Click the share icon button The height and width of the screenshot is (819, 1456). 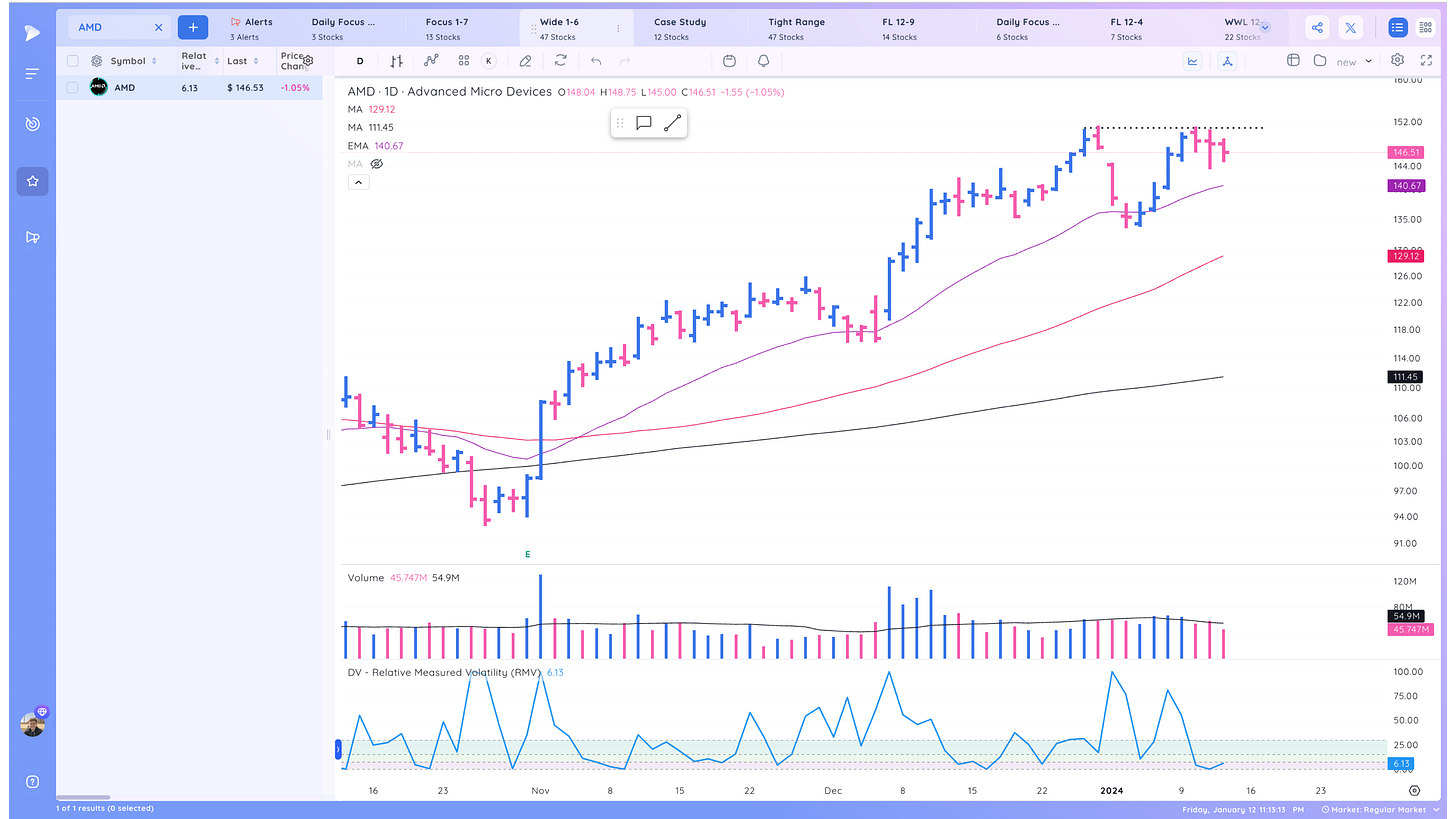(1317, 28)
